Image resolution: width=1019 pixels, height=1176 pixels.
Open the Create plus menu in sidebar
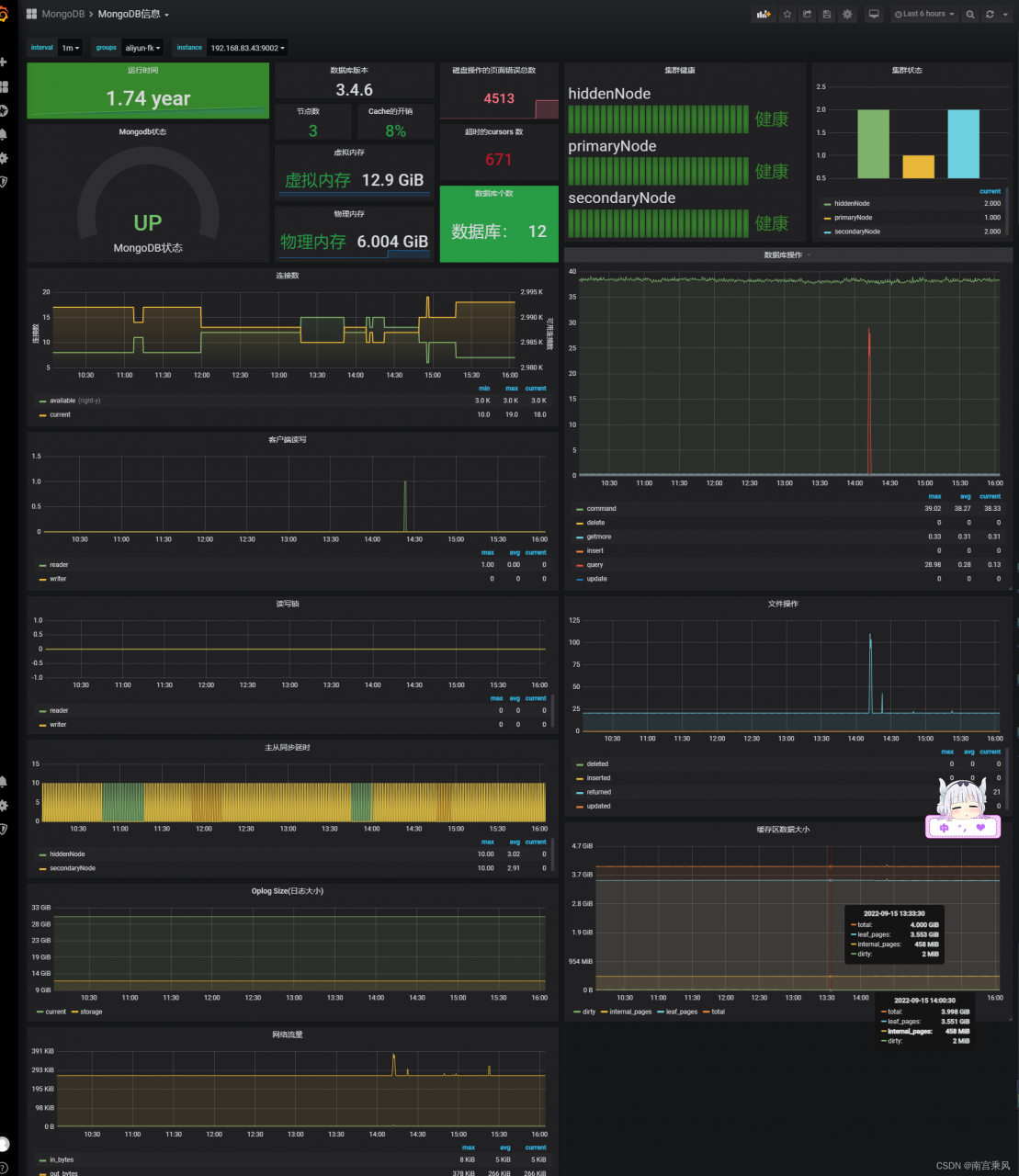pos(4,62)
